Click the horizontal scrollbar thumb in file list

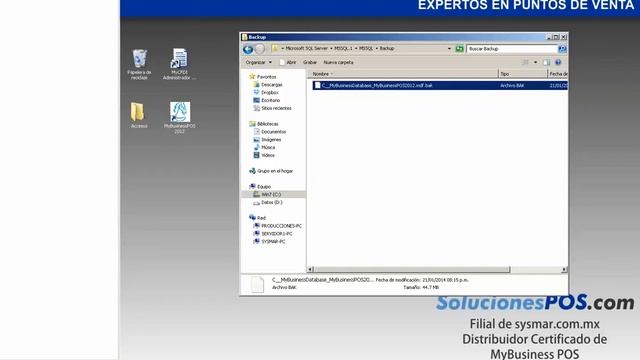click(412, 269)
